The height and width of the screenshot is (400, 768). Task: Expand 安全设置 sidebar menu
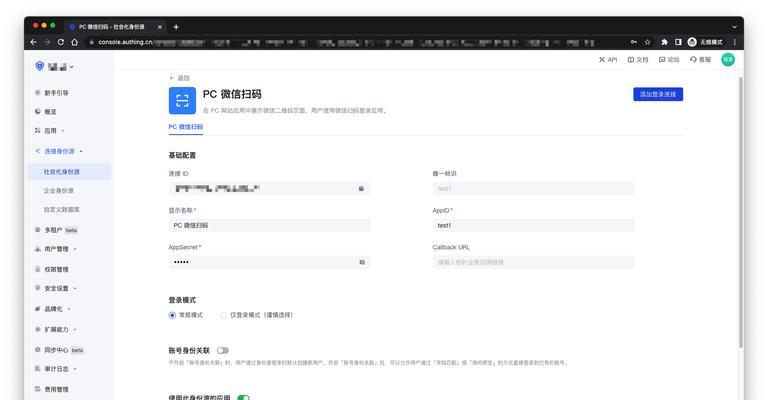click(x=56, y=288)
